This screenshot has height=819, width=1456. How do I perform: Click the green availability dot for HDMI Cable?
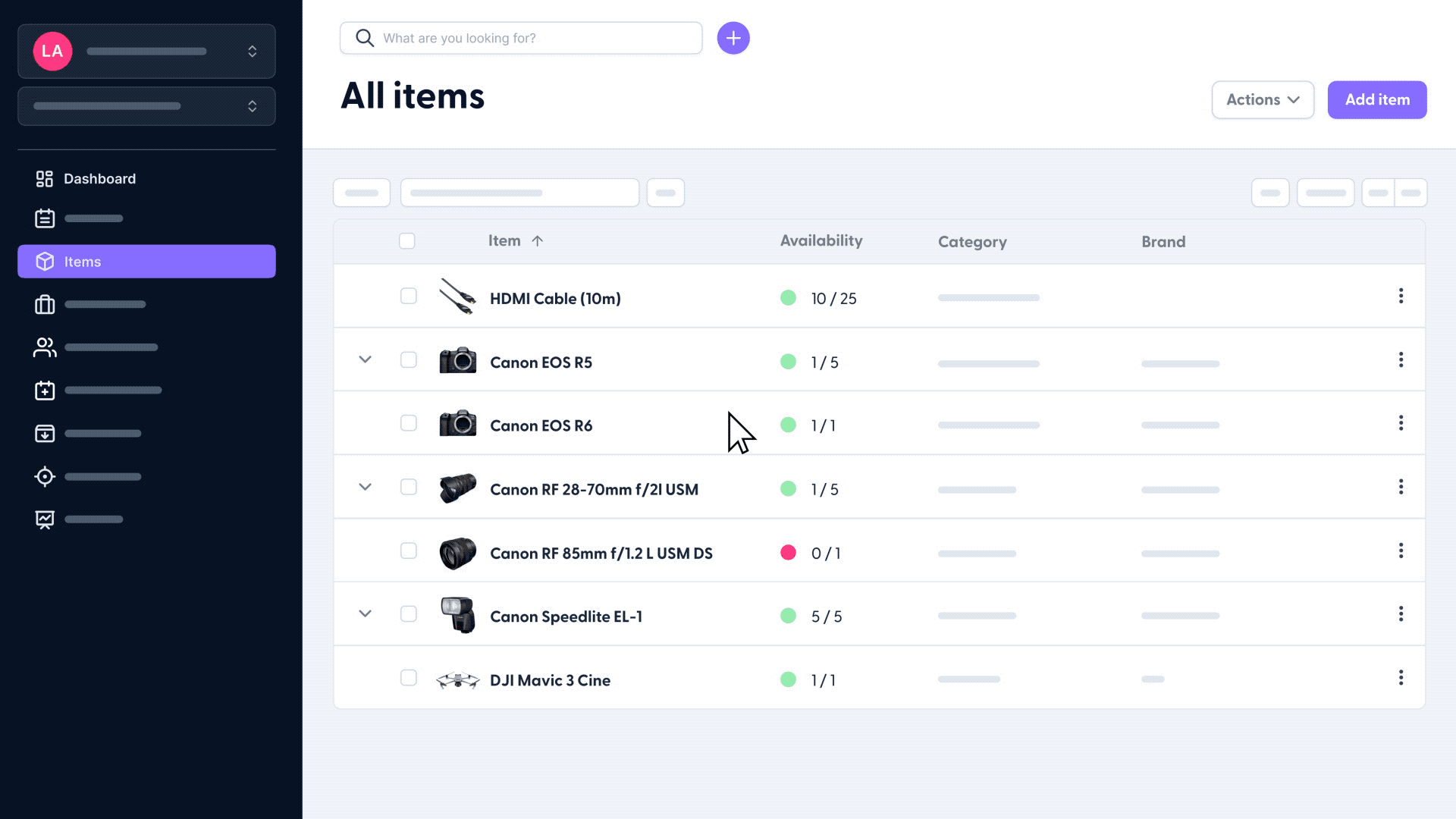click(x=789, y=297)
